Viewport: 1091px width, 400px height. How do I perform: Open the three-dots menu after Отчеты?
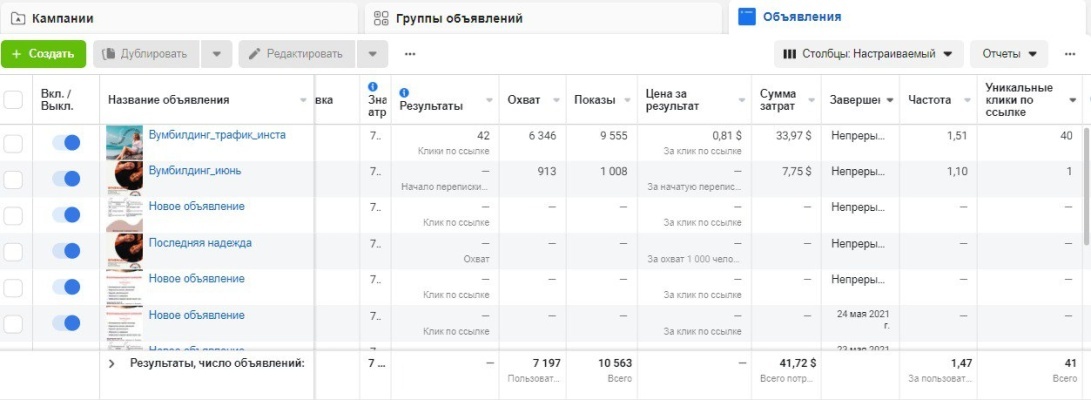coord(1070,54)
